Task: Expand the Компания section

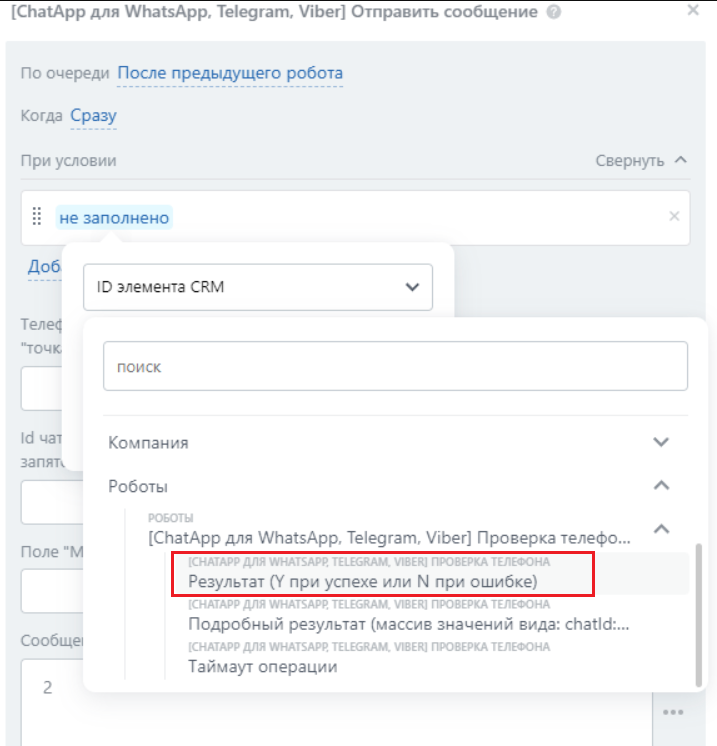Action: point(660,442)
